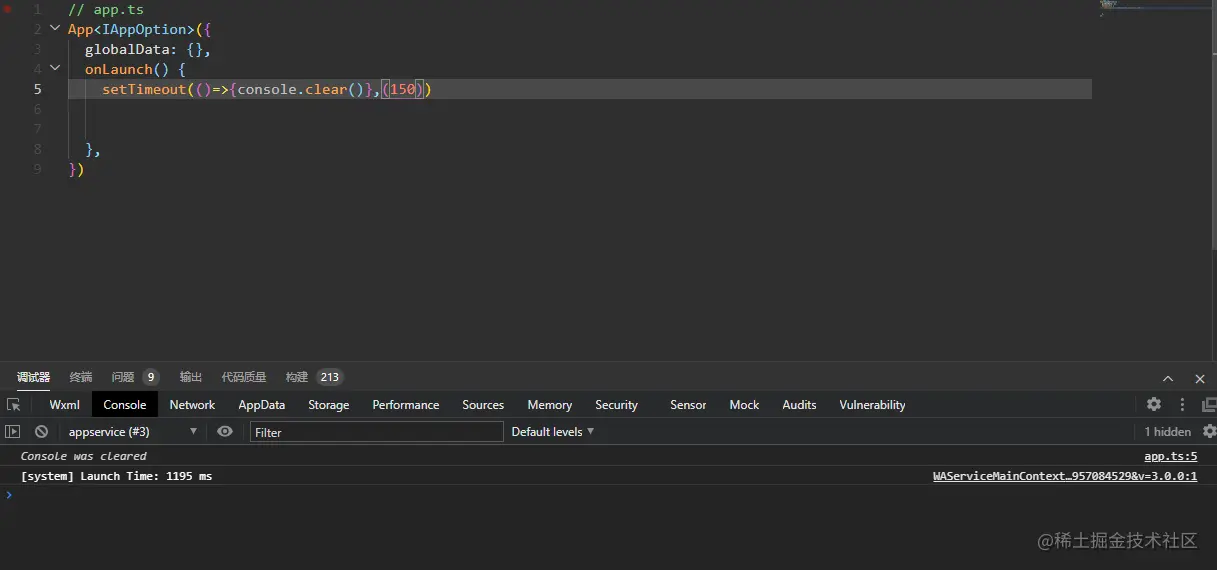Viewport: 1217px width, 570px height.
Task: Collapse the onLaunch fold arrow on line 4
Action: [55, 69]
